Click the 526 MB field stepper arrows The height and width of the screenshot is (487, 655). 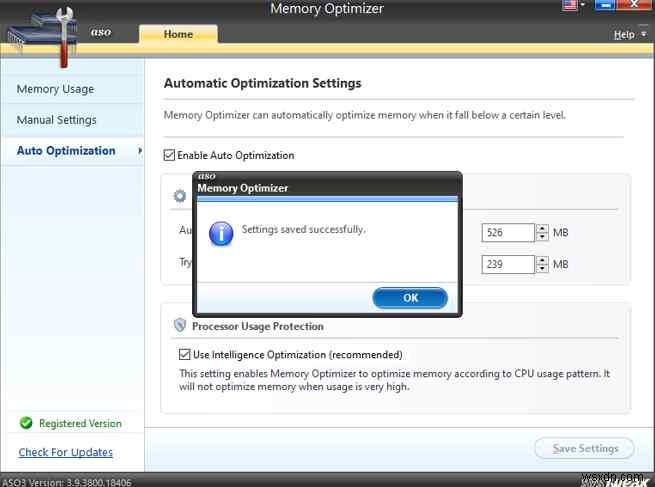543,233
